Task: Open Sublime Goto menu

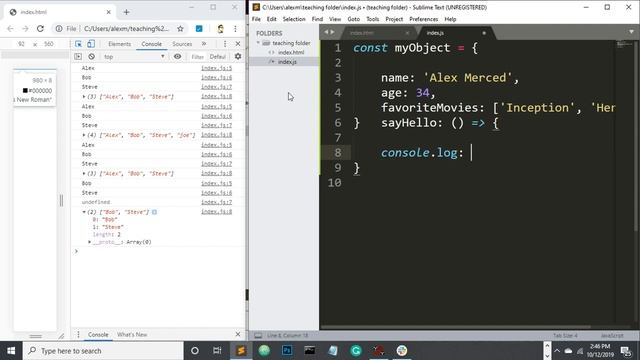Action: coord(353,19)
